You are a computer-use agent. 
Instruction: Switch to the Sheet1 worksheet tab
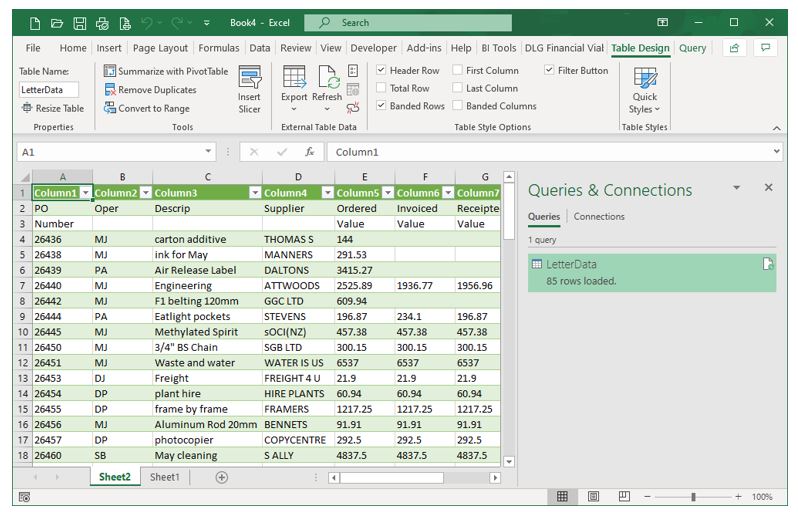(165, 478)
